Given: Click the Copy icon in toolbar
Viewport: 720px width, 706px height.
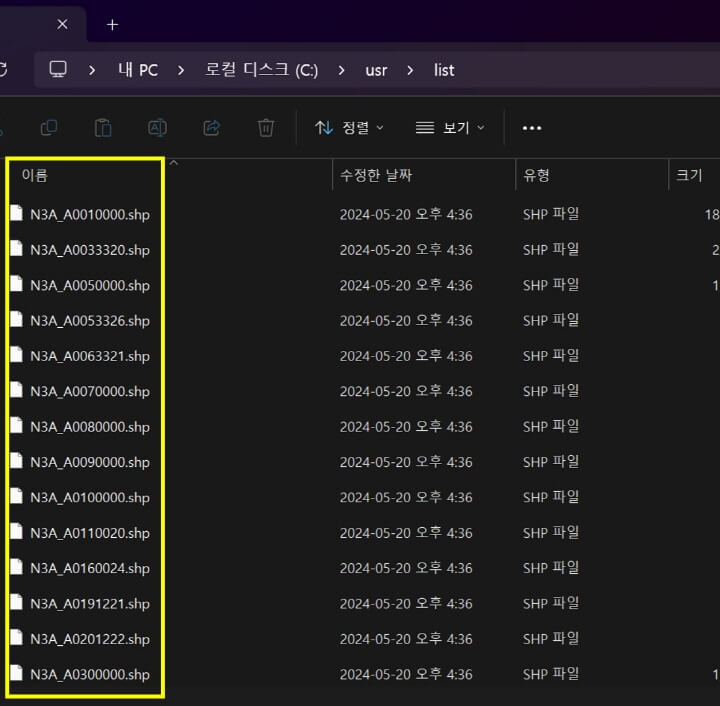Looking at the screenshot, I should pyautogui.click(x=49, y=128).
